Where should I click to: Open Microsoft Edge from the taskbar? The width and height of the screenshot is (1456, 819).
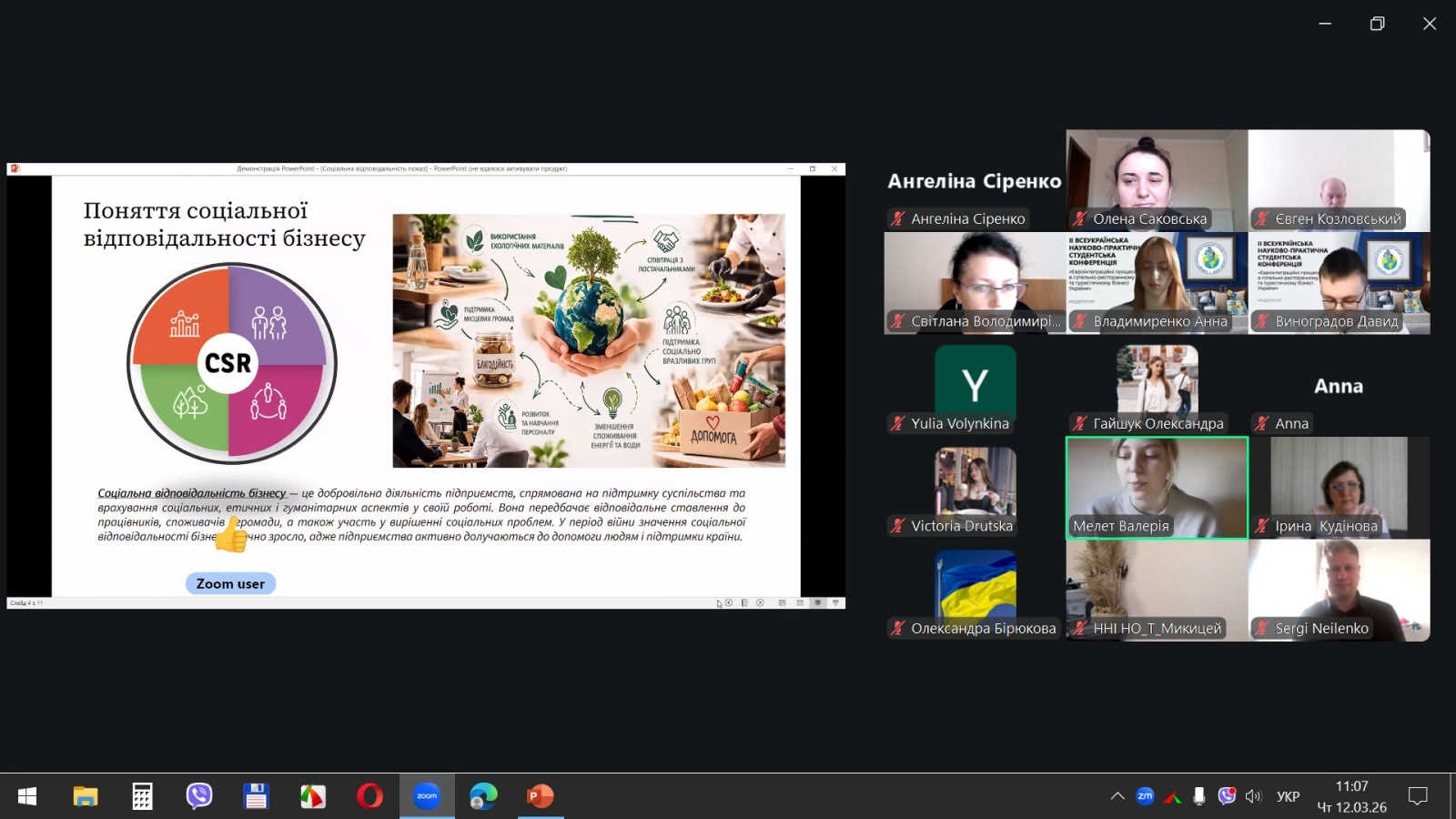point(483,796)
